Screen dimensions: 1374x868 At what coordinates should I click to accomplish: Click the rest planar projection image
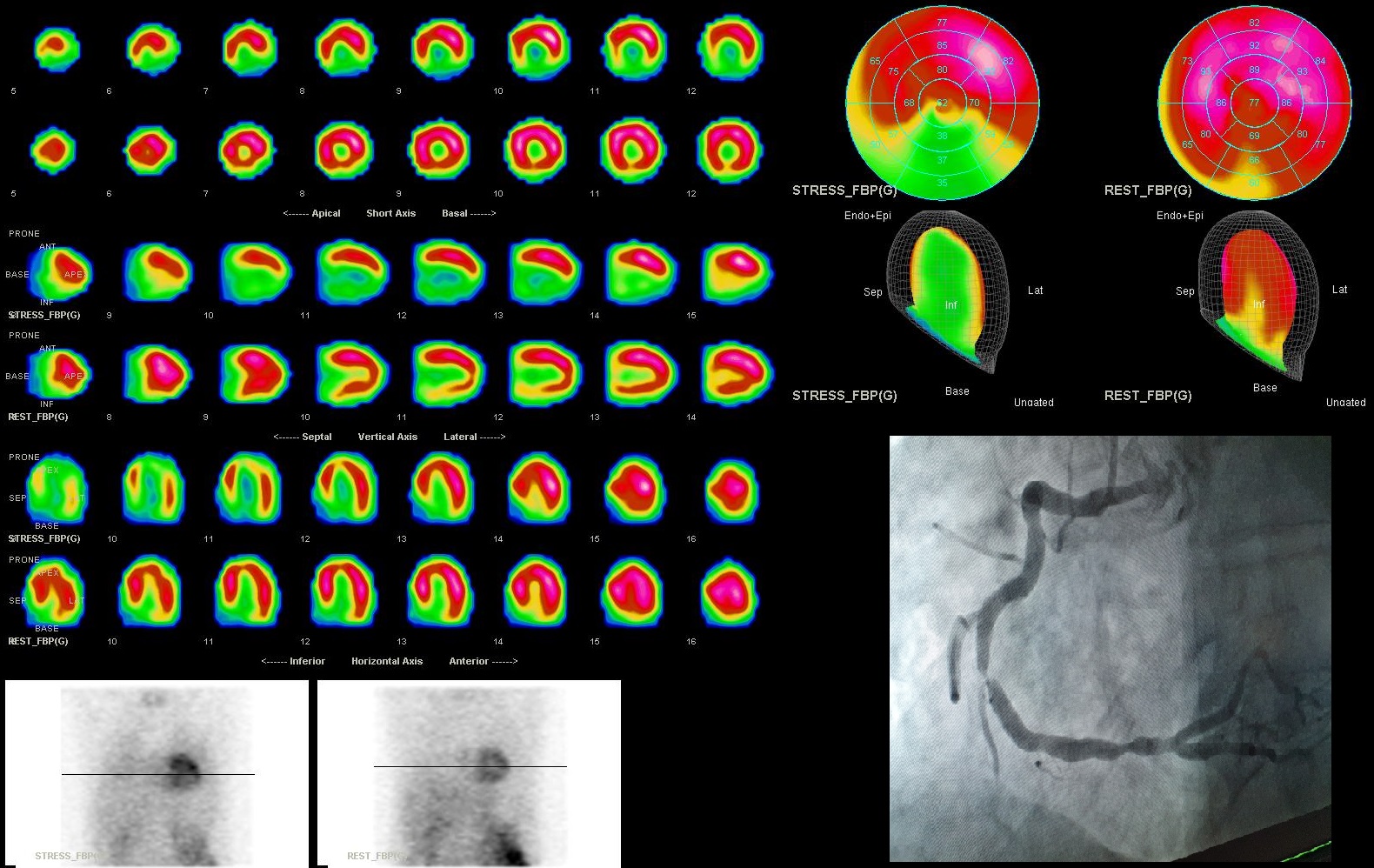469,773
